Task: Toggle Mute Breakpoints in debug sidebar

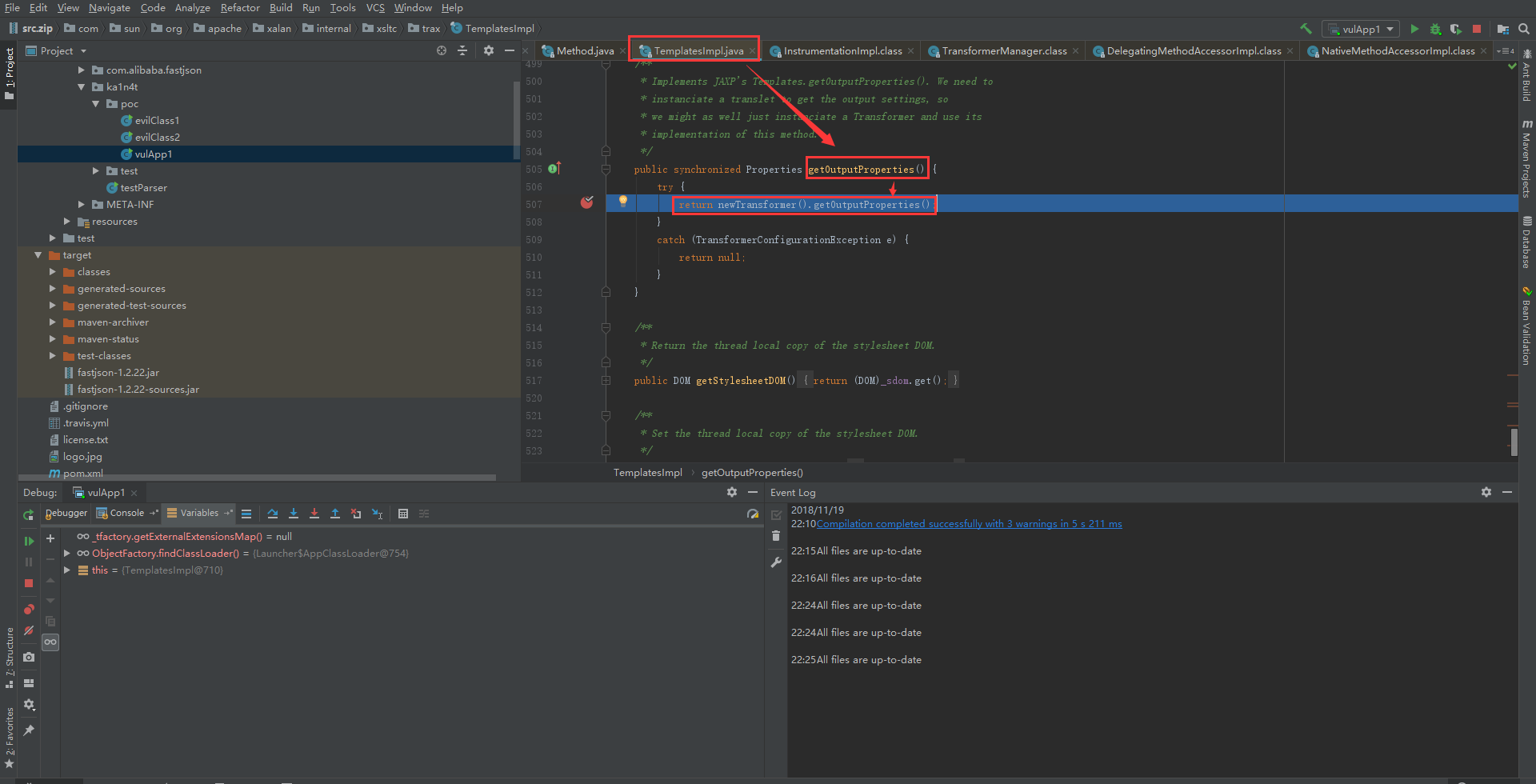Action: 29,631
